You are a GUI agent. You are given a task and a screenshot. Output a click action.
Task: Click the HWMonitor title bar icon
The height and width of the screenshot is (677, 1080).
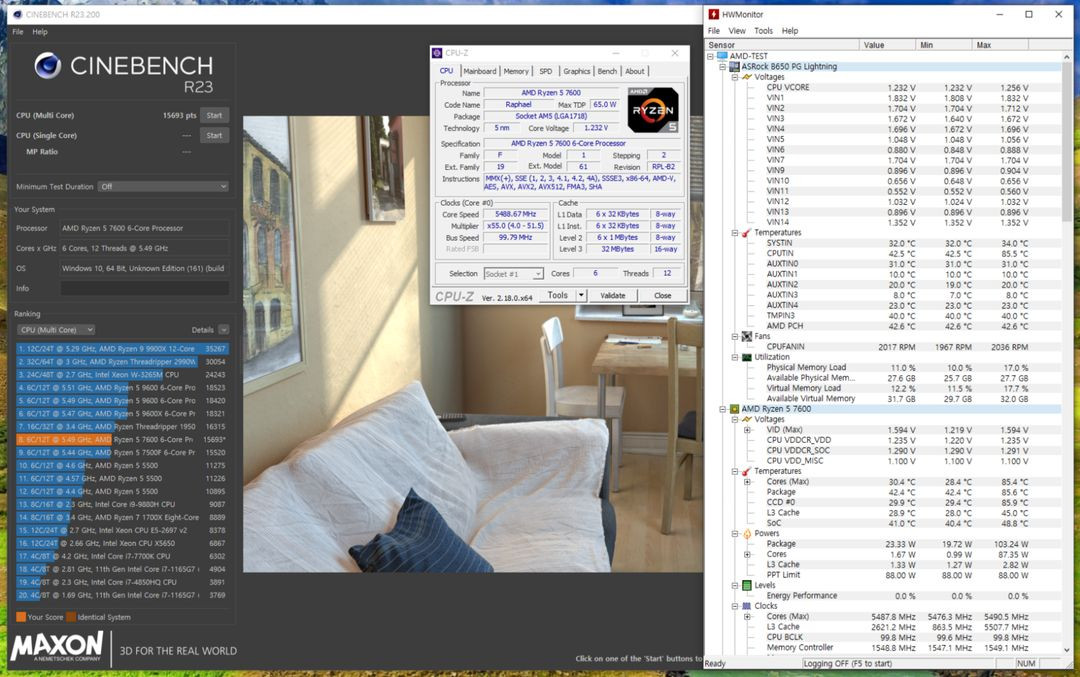pyautogui.click(x=714, y=14)
